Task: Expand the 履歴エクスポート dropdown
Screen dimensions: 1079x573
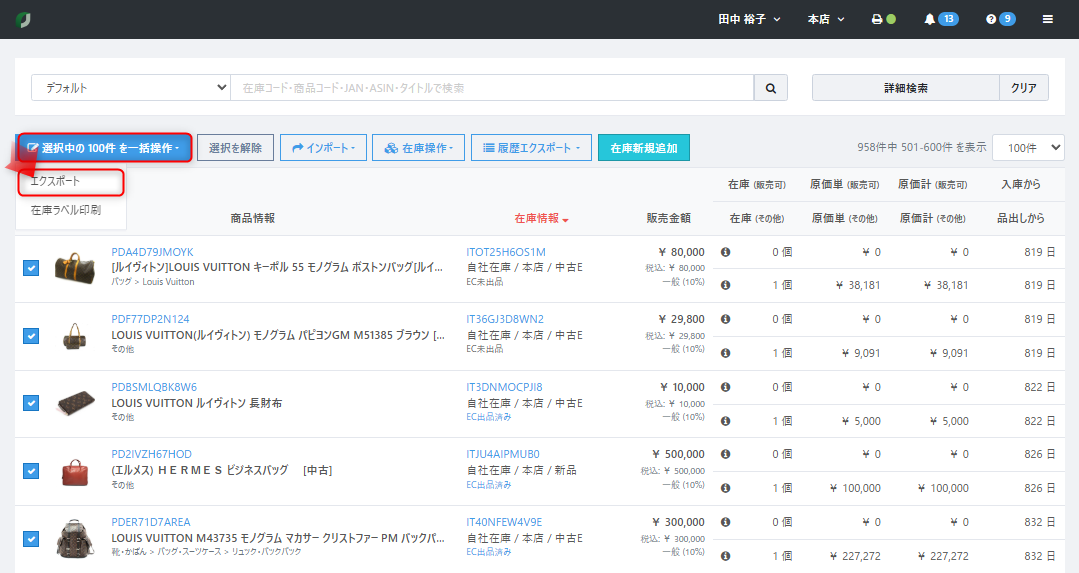Action: click(x=531, y=148)
